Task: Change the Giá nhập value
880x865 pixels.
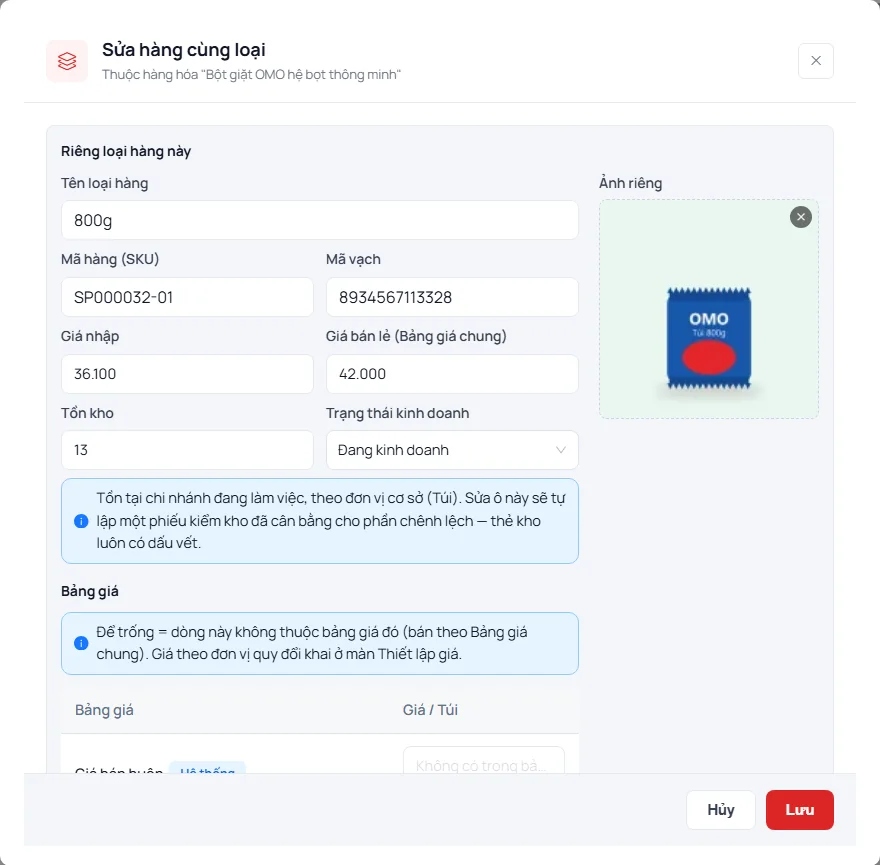Action: 187,374
